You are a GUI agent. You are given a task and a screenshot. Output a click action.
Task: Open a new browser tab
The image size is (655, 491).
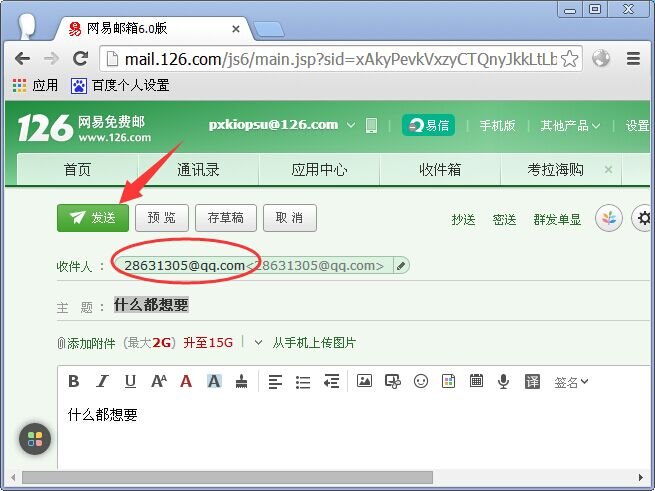(x=269, y=29)
